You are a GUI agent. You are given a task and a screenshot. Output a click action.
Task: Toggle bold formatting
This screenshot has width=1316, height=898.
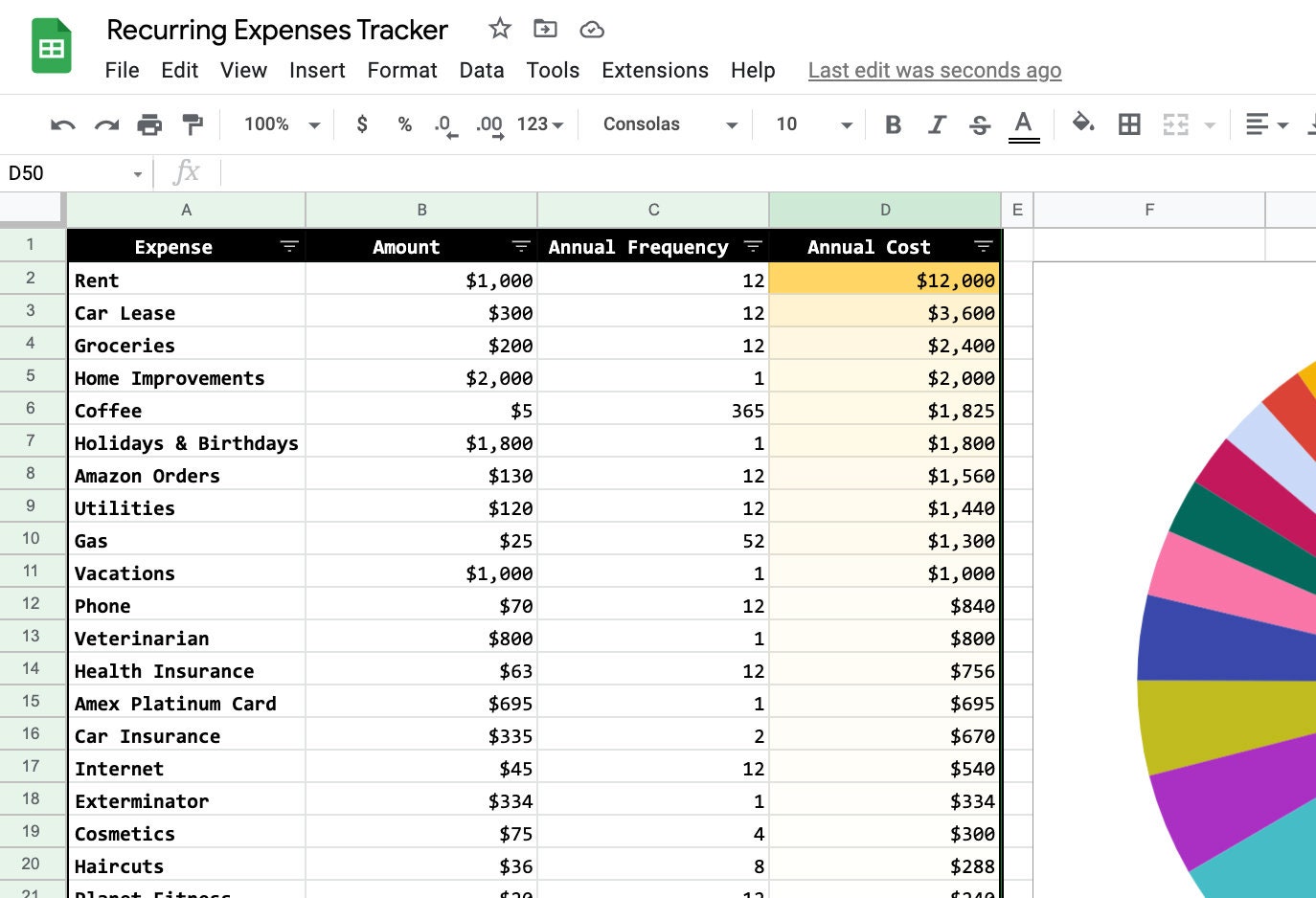coord(893,123)
